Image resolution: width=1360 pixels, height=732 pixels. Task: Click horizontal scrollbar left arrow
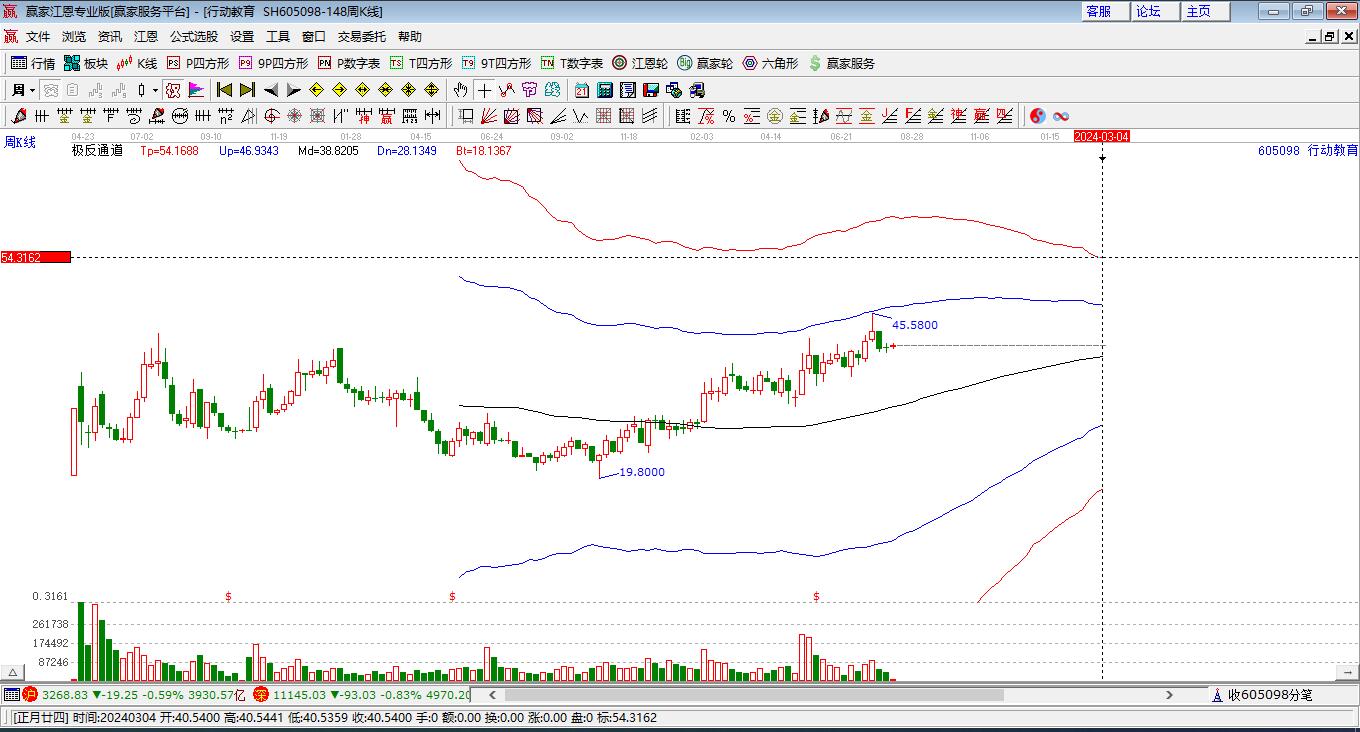click(491, 695)
